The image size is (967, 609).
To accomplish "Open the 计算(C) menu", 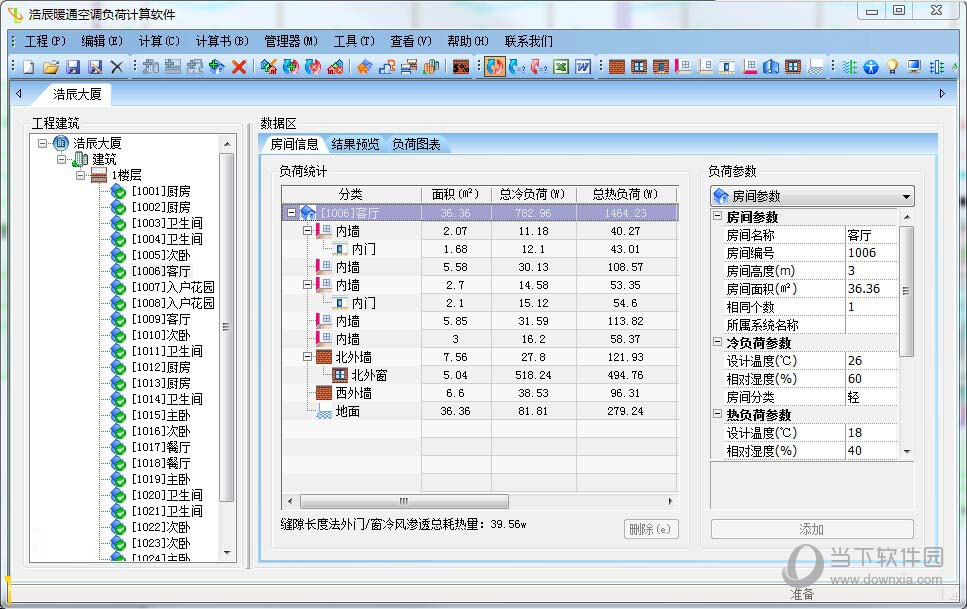I will click(159, 41).
